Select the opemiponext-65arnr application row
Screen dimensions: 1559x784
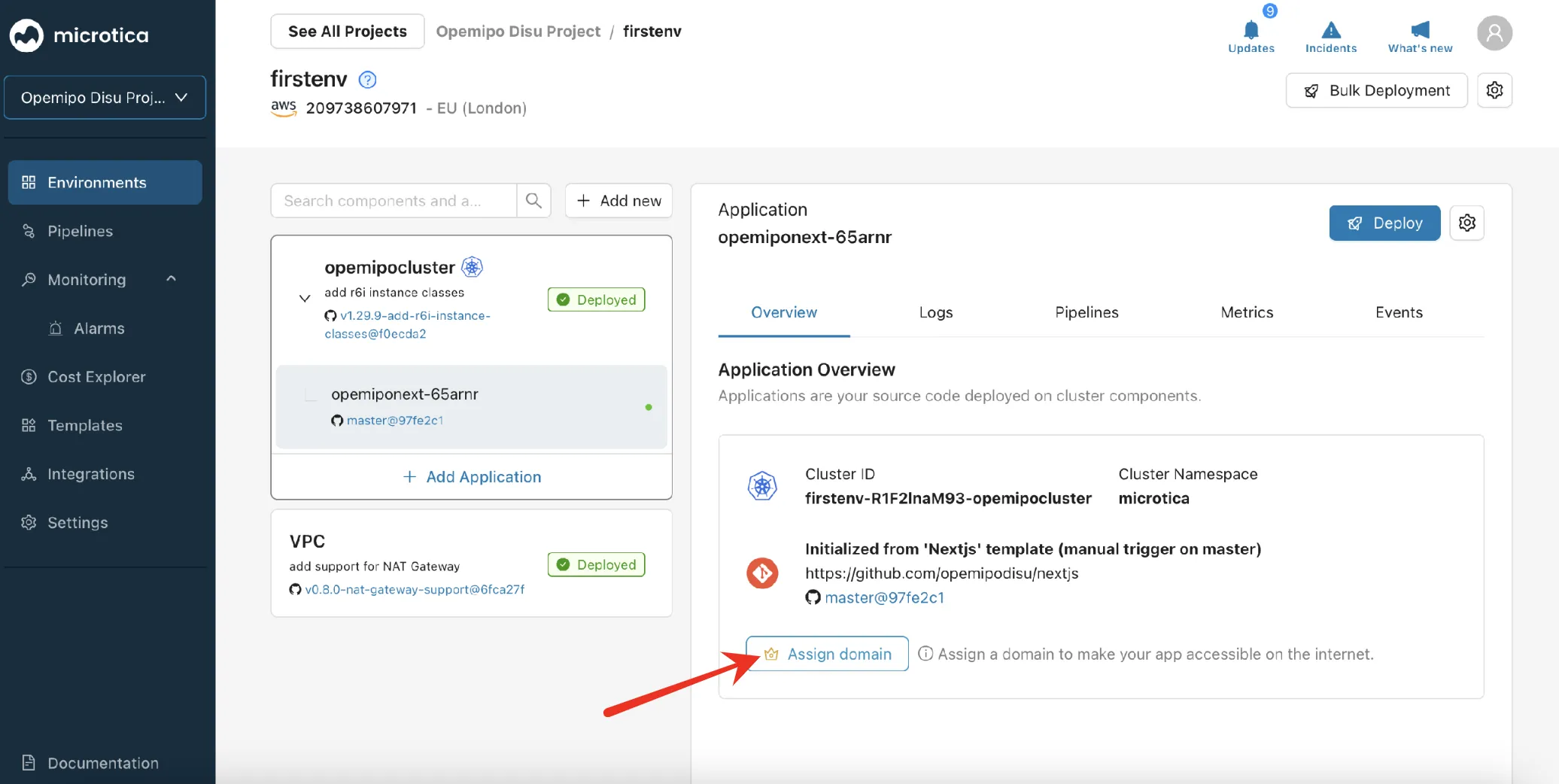(x=472, y=407)
